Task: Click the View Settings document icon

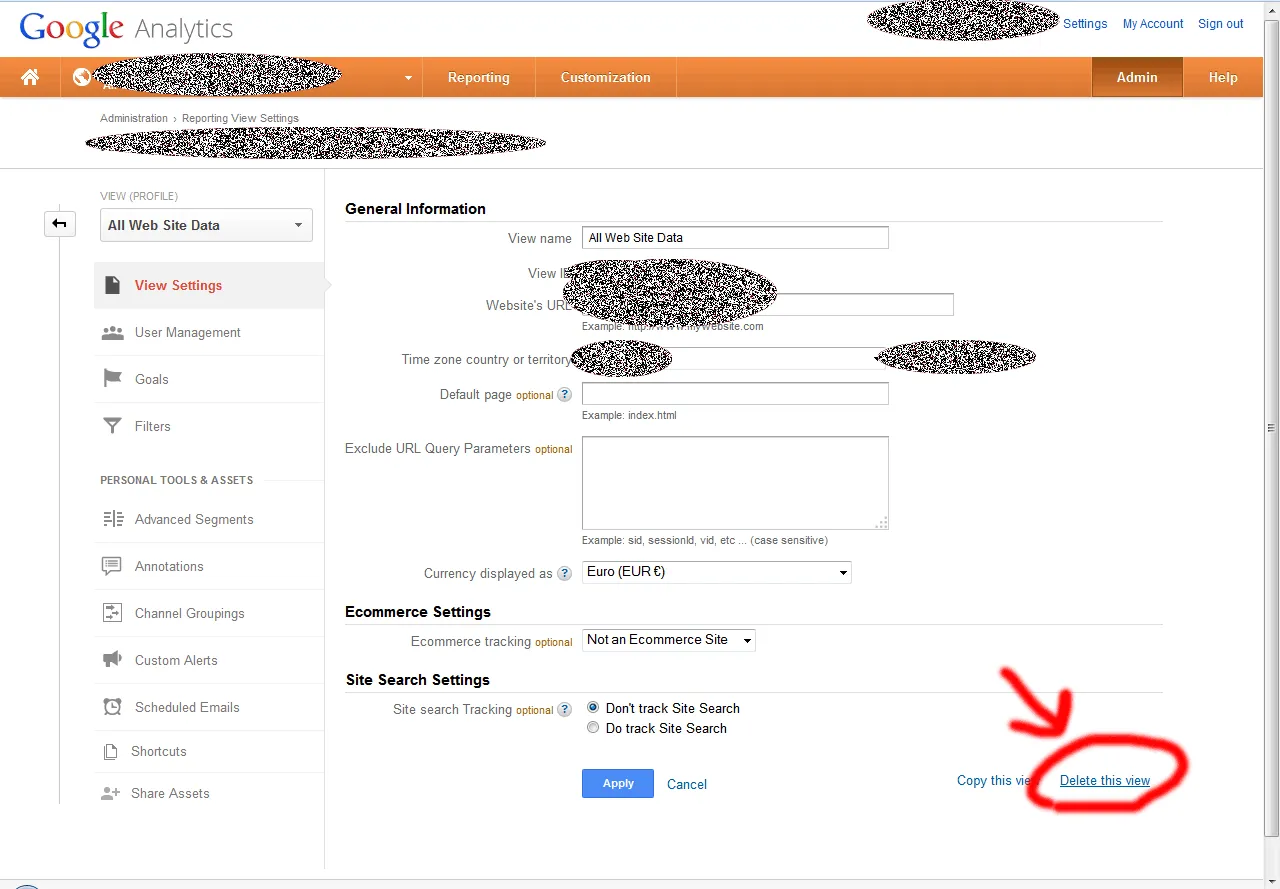Action: [113, 285]
